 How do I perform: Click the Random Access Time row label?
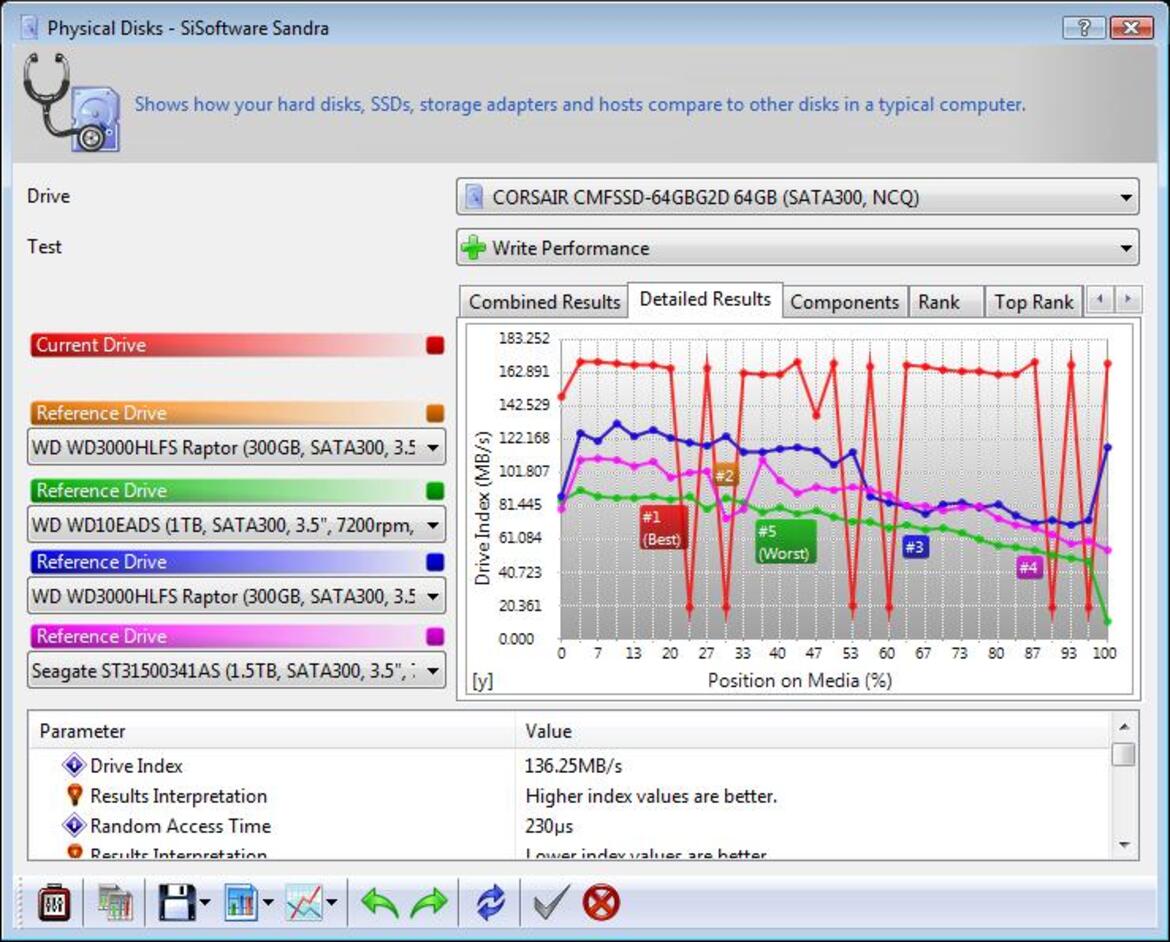[x=181, y=826]
